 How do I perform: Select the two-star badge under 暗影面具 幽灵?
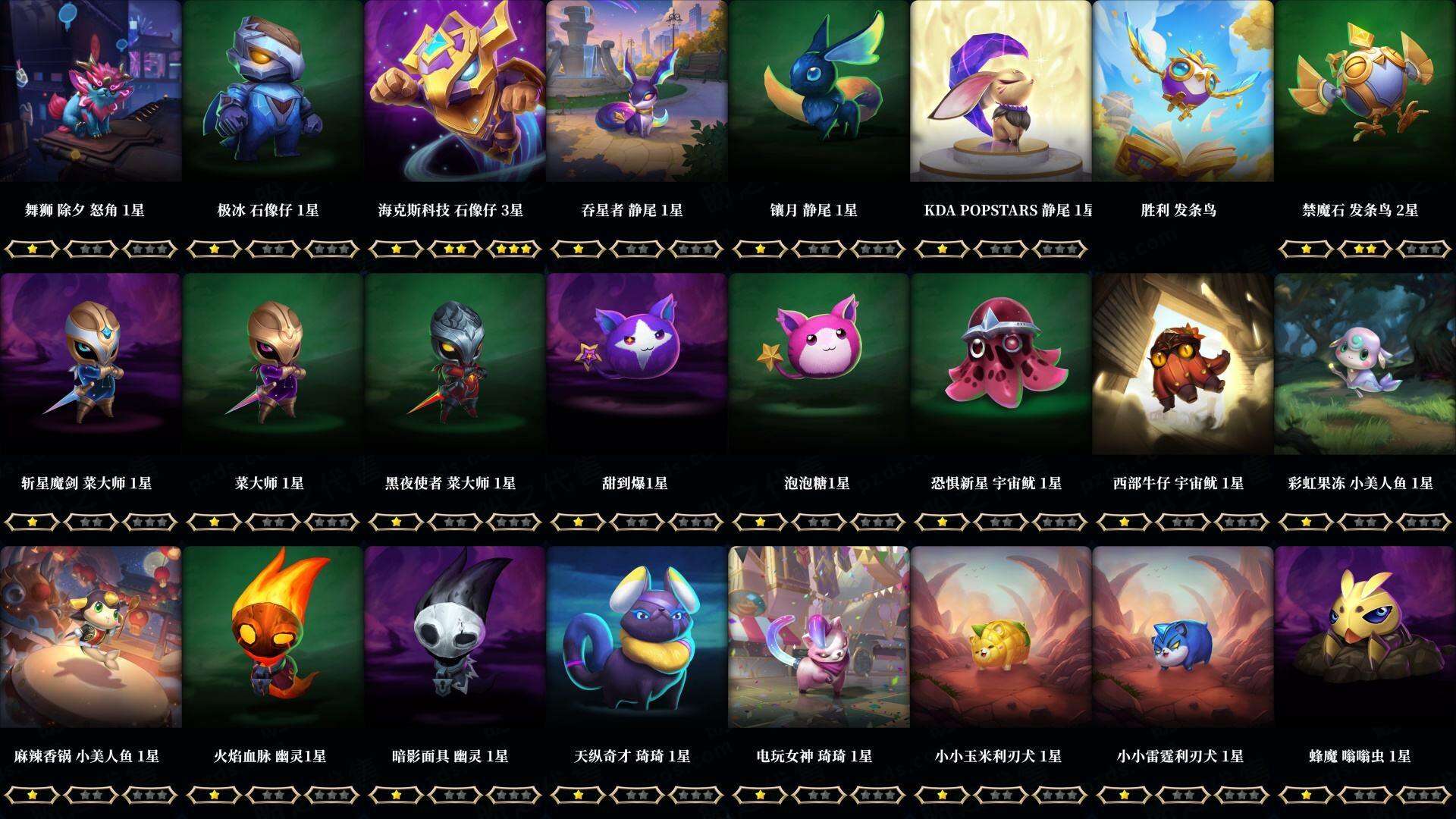coord(455,795)
